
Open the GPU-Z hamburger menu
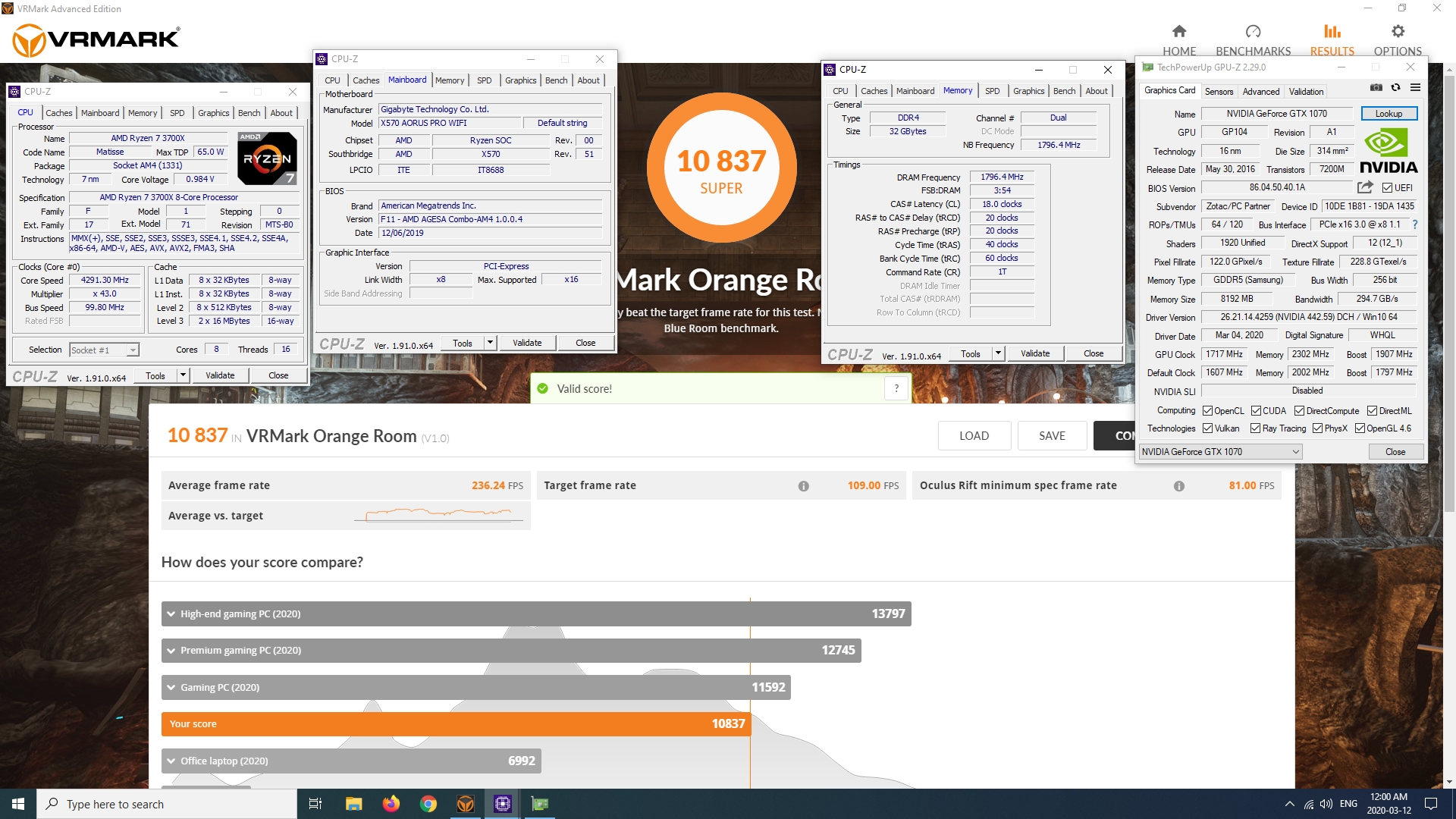pyautogui.click(x=1415, y=88)
